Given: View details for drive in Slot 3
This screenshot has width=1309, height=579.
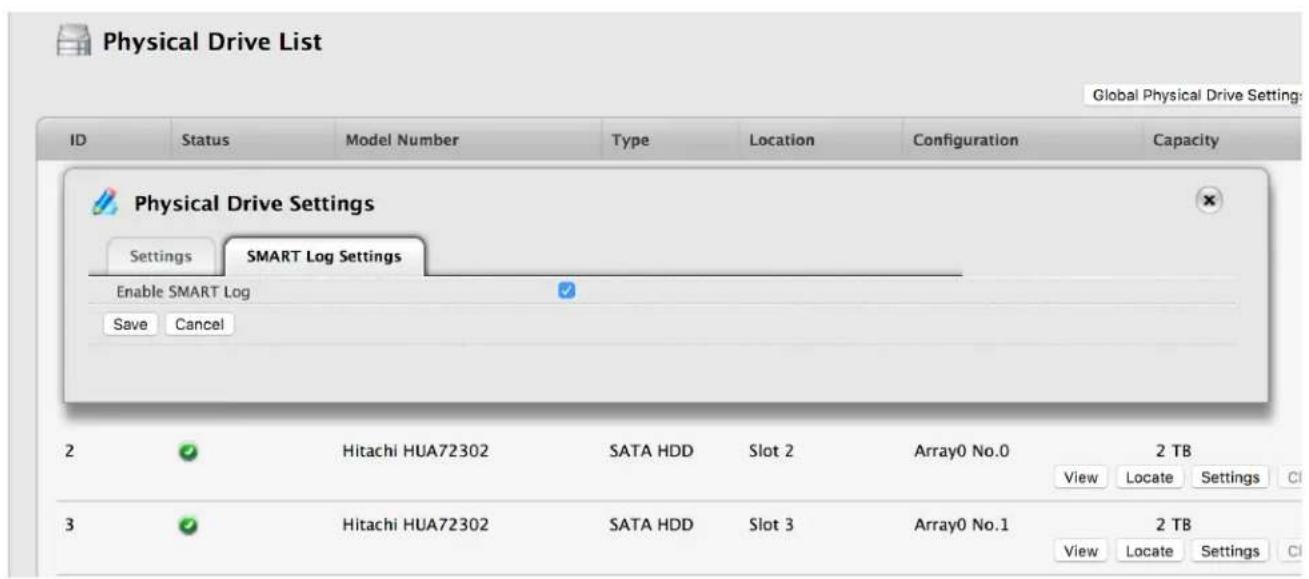Looking at the screenshot, I should pyautogui.click(x=1083, y=550).
